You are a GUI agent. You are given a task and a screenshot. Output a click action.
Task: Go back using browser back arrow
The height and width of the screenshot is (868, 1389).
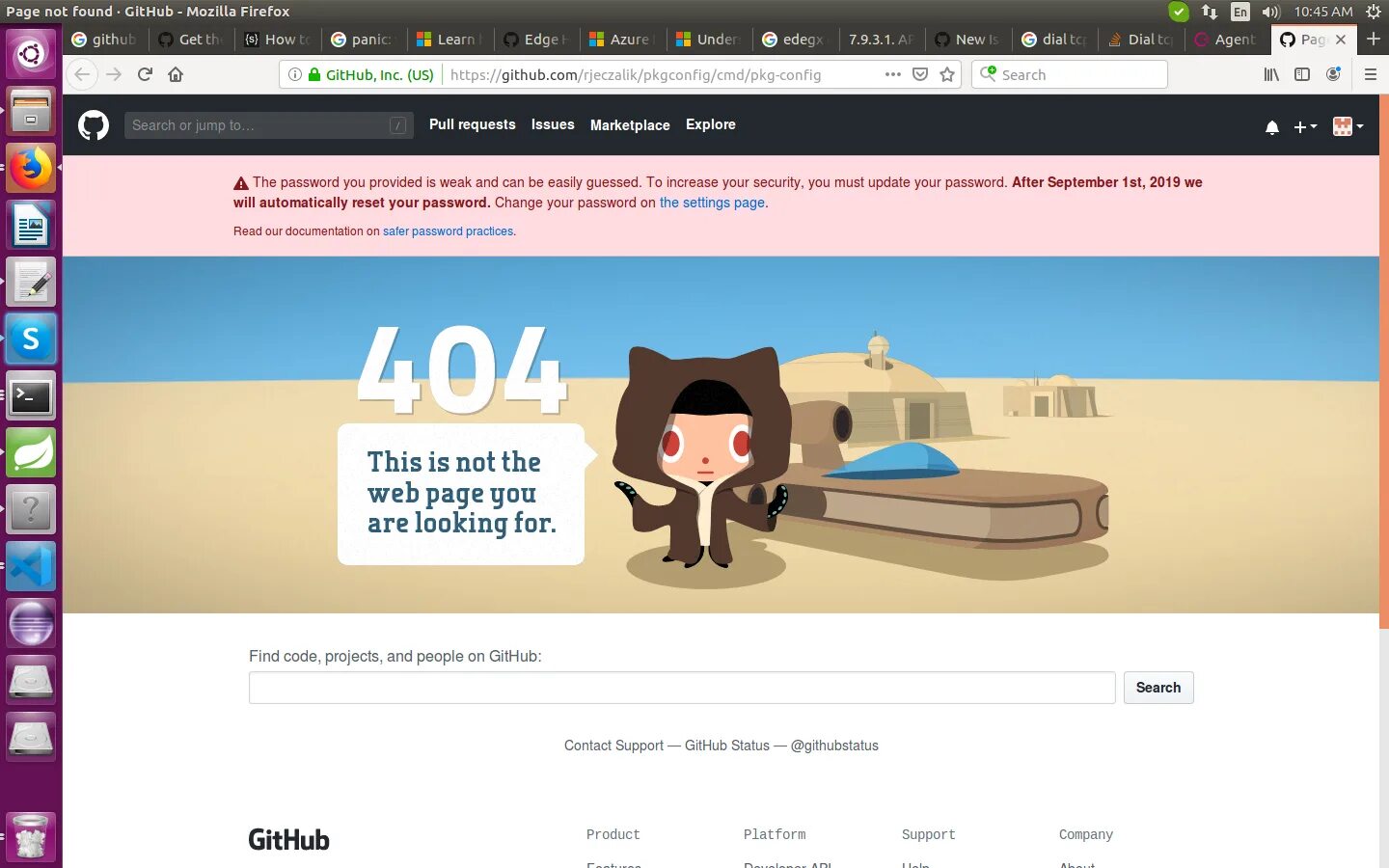83,74
